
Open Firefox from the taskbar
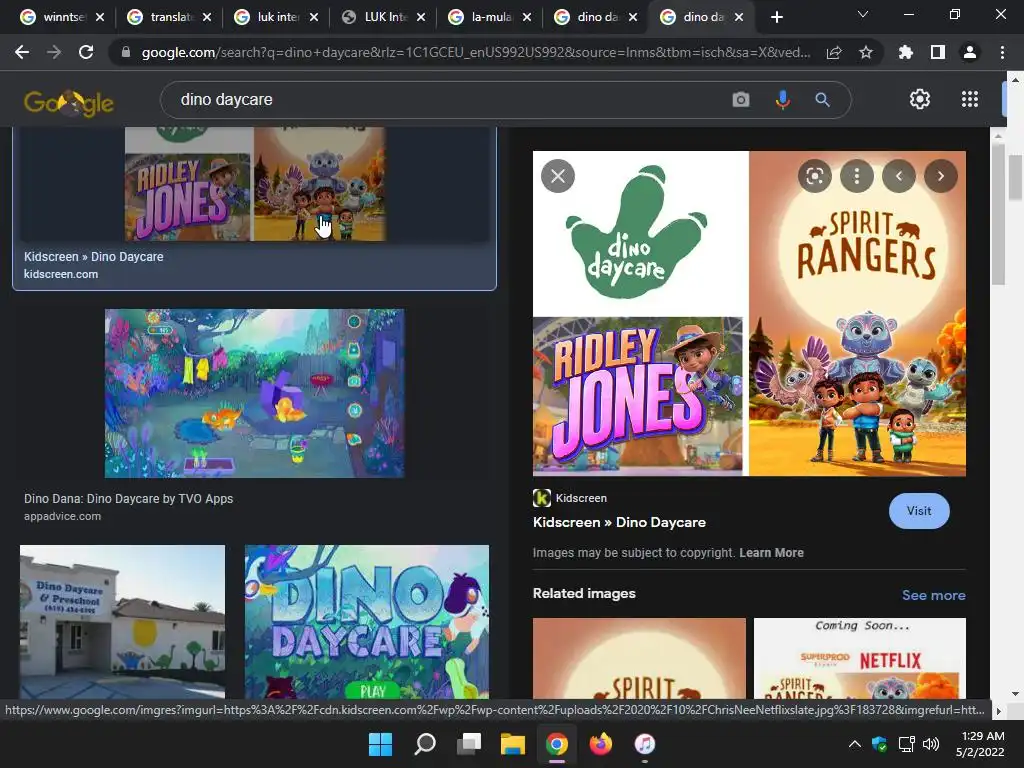(x=600, y=744)
